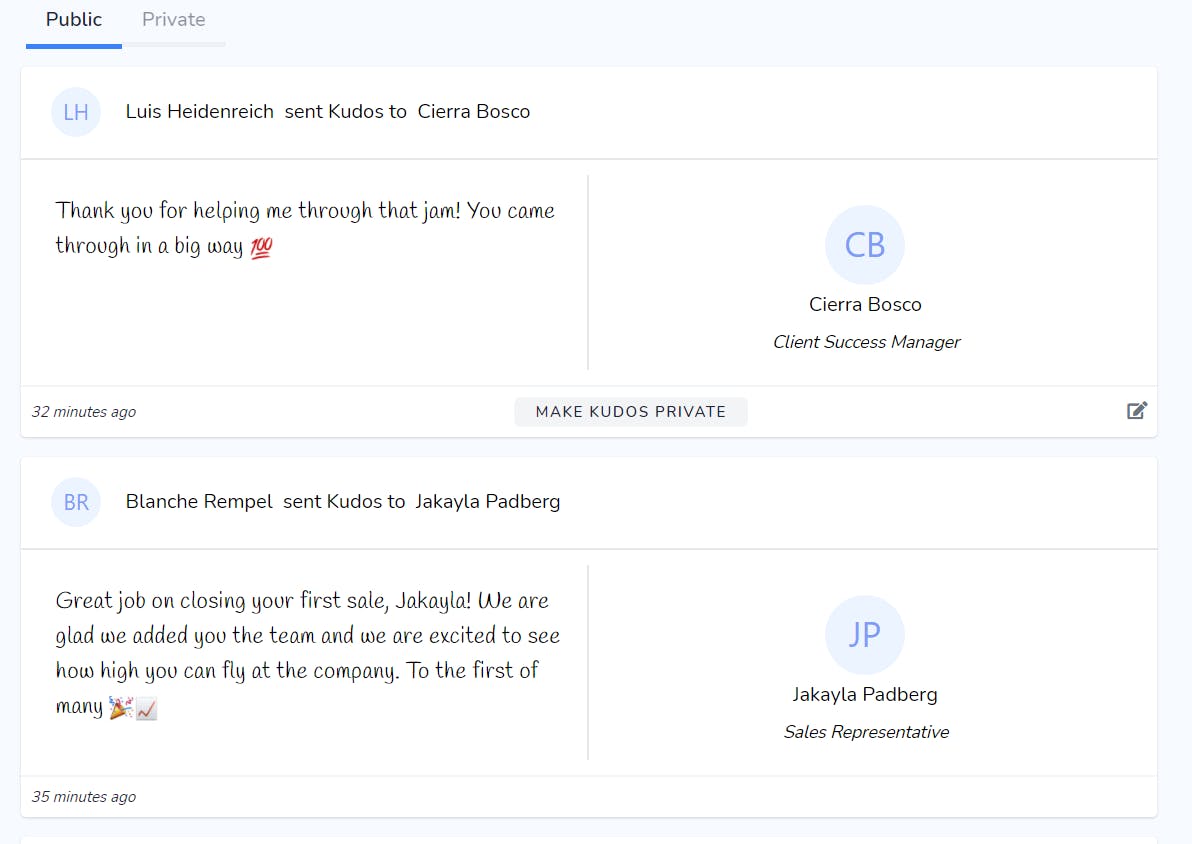Click Jakayla Padberg's large JP avatar
The height and width of the screenshot is (844, 1192).
coord(865,635)
